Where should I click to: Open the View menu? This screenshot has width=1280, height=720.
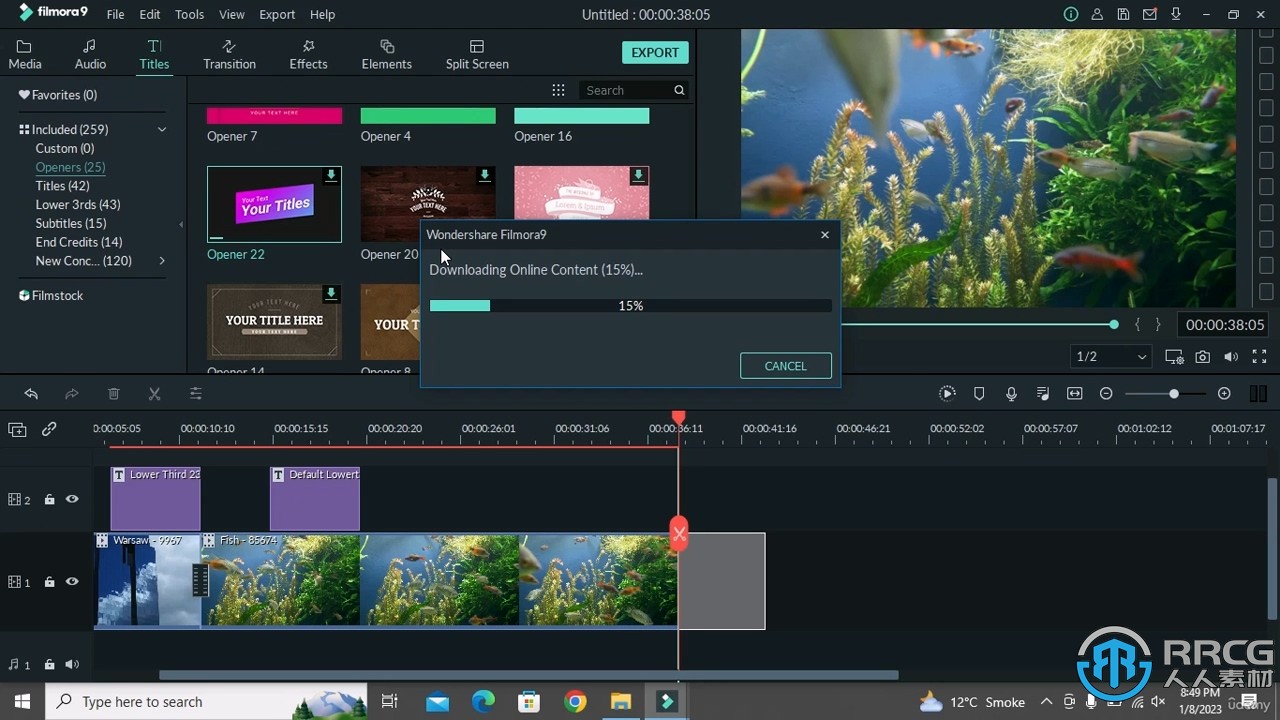(232, 15)
